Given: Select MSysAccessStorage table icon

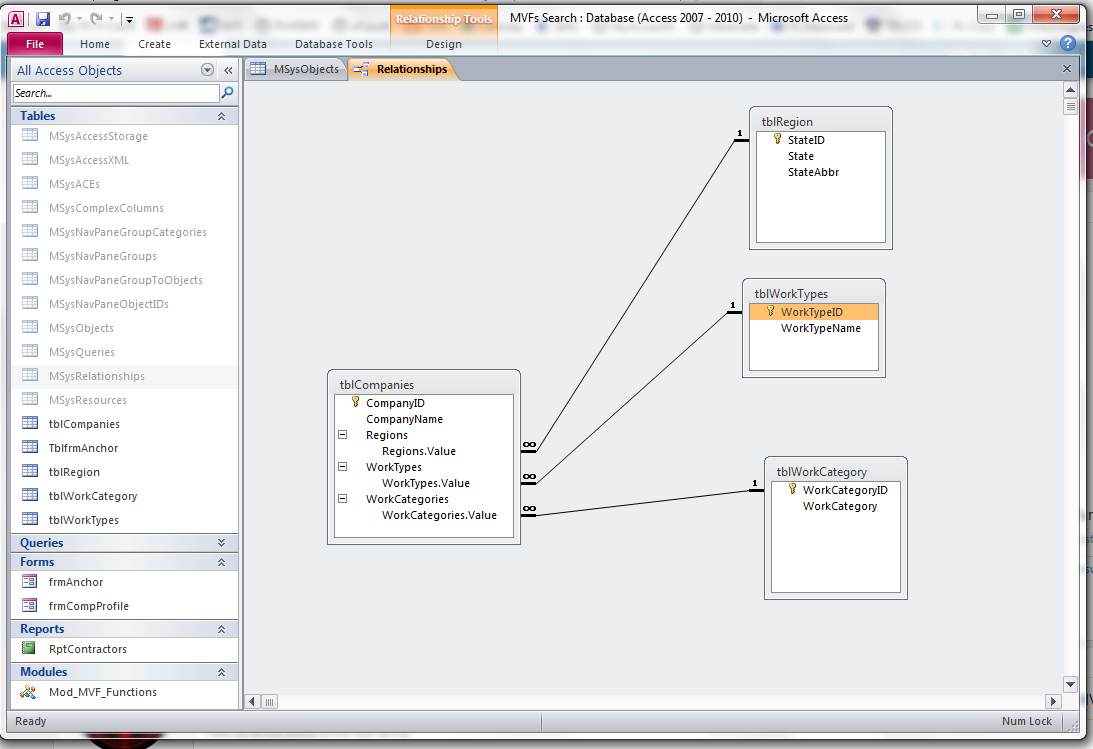Looking at the screenshot, I should pos(30,135).
